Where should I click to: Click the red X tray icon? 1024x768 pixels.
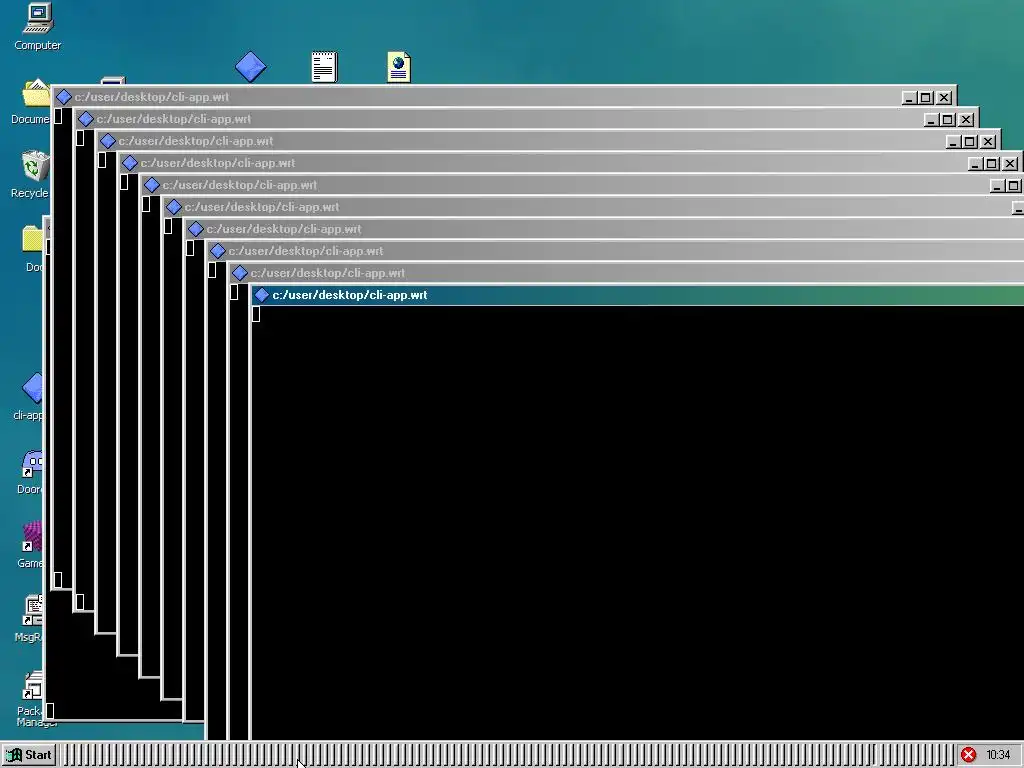(968, 755)
